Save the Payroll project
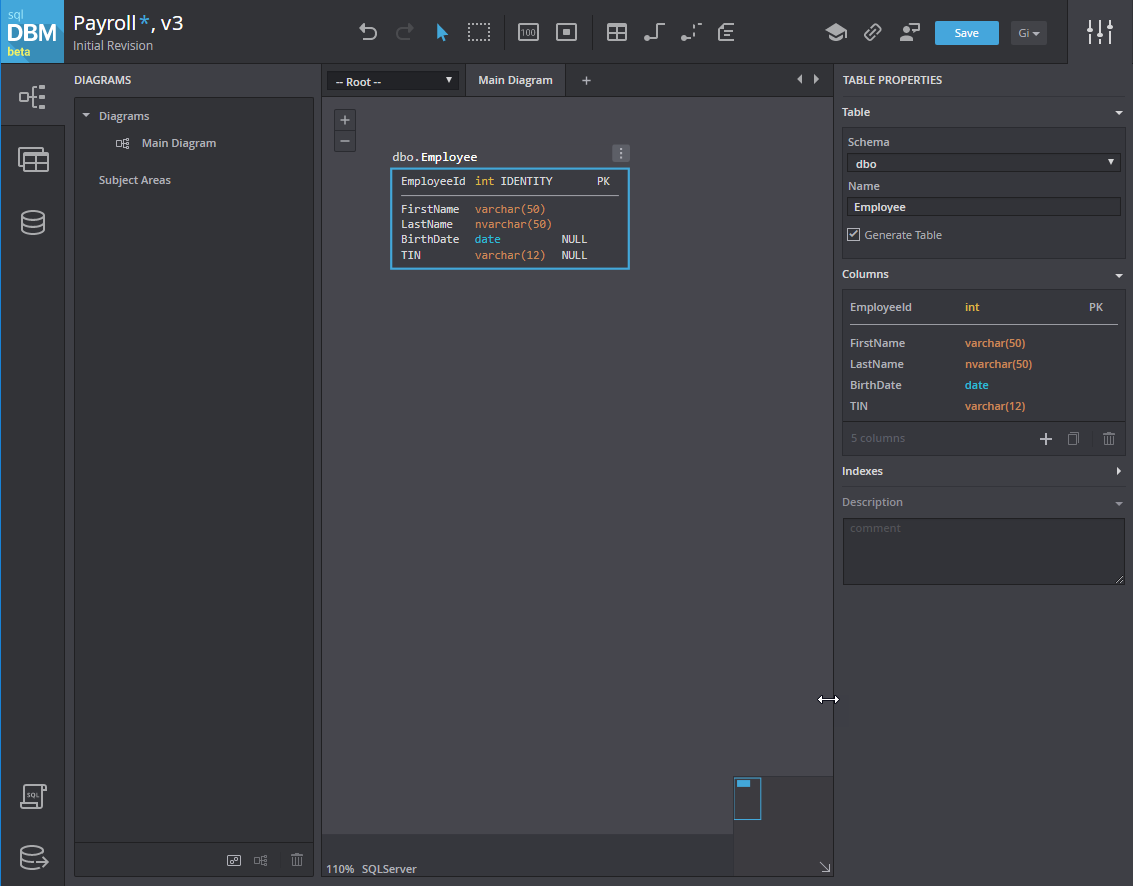 click(x=966, y=32)
